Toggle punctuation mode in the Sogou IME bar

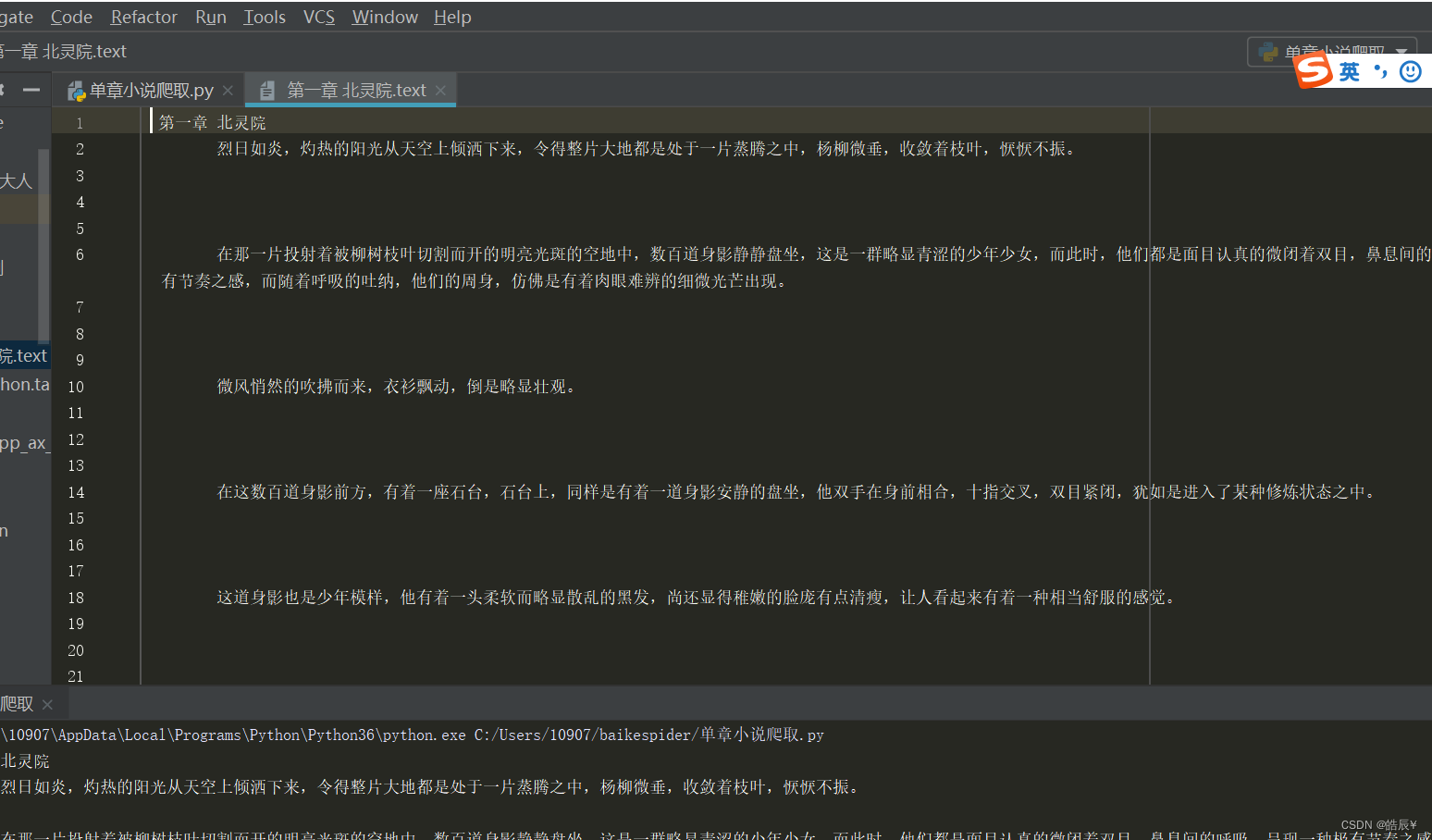click(1381, 71)
